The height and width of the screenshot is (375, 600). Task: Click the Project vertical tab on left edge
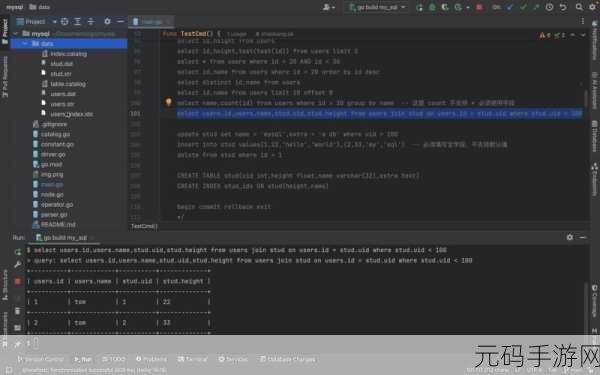click(x=5, y=31)
